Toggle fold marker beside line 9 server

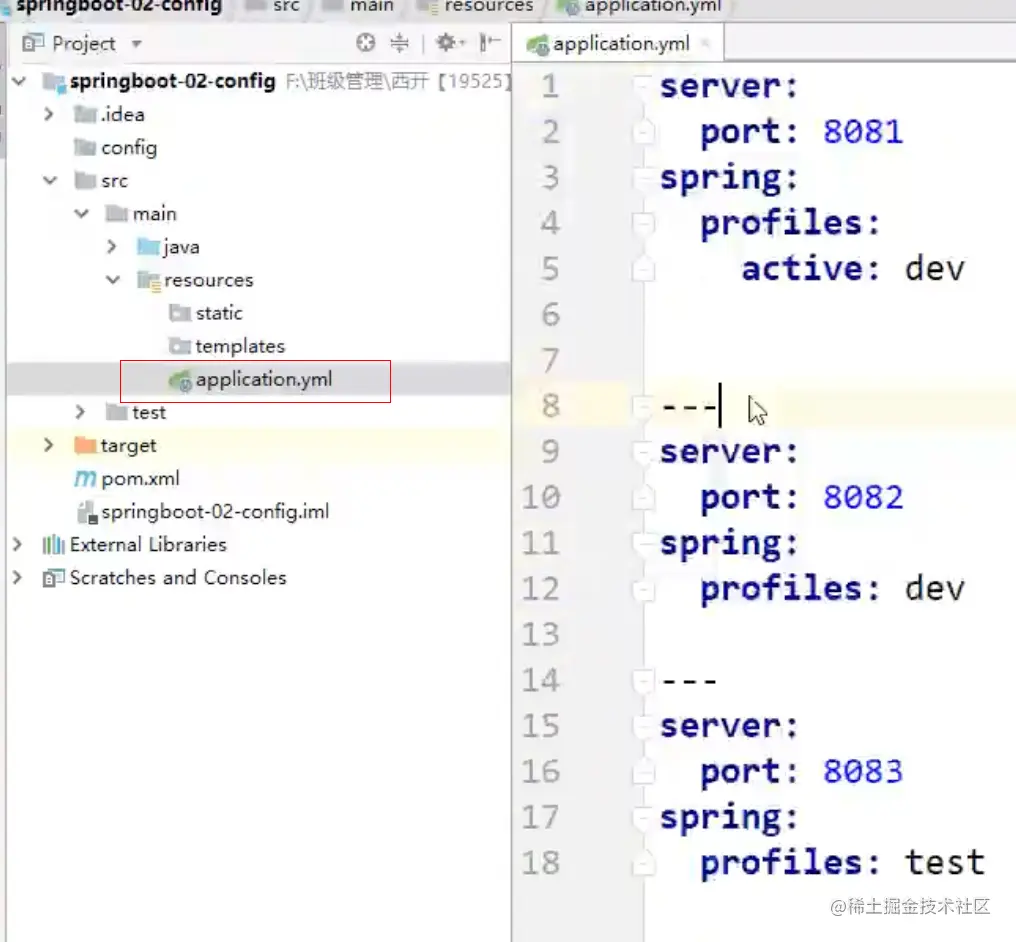click(643, 452)
